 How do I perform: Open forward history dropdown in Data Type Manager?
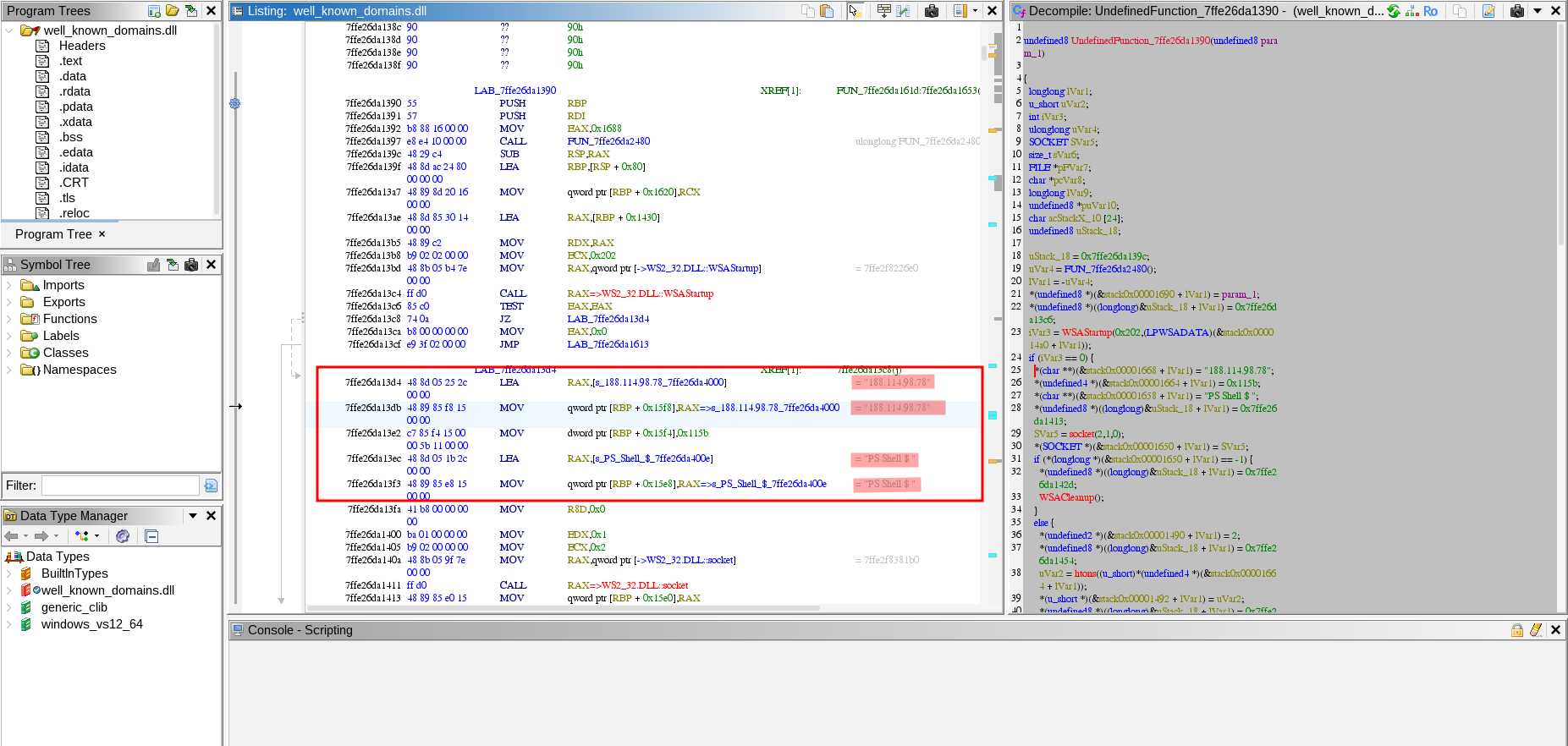[x=56, y=536]
